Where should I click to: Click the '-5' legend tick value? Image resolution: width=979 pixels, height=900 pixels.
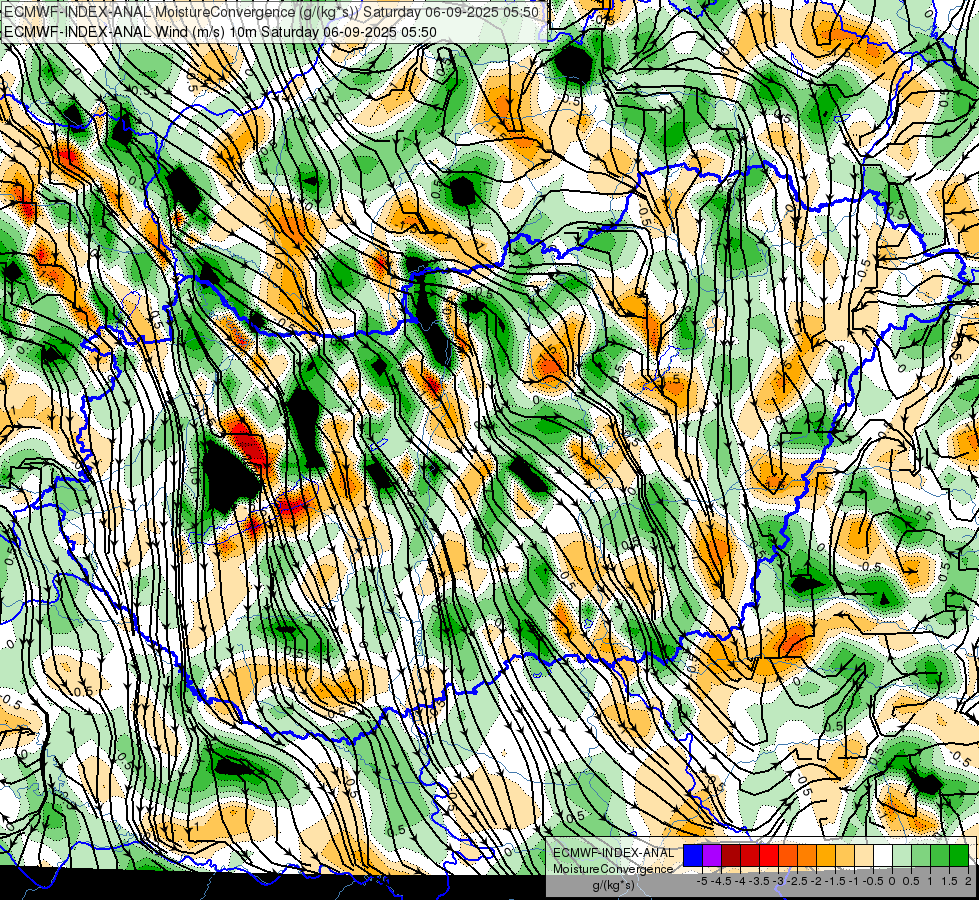(702, 881)
